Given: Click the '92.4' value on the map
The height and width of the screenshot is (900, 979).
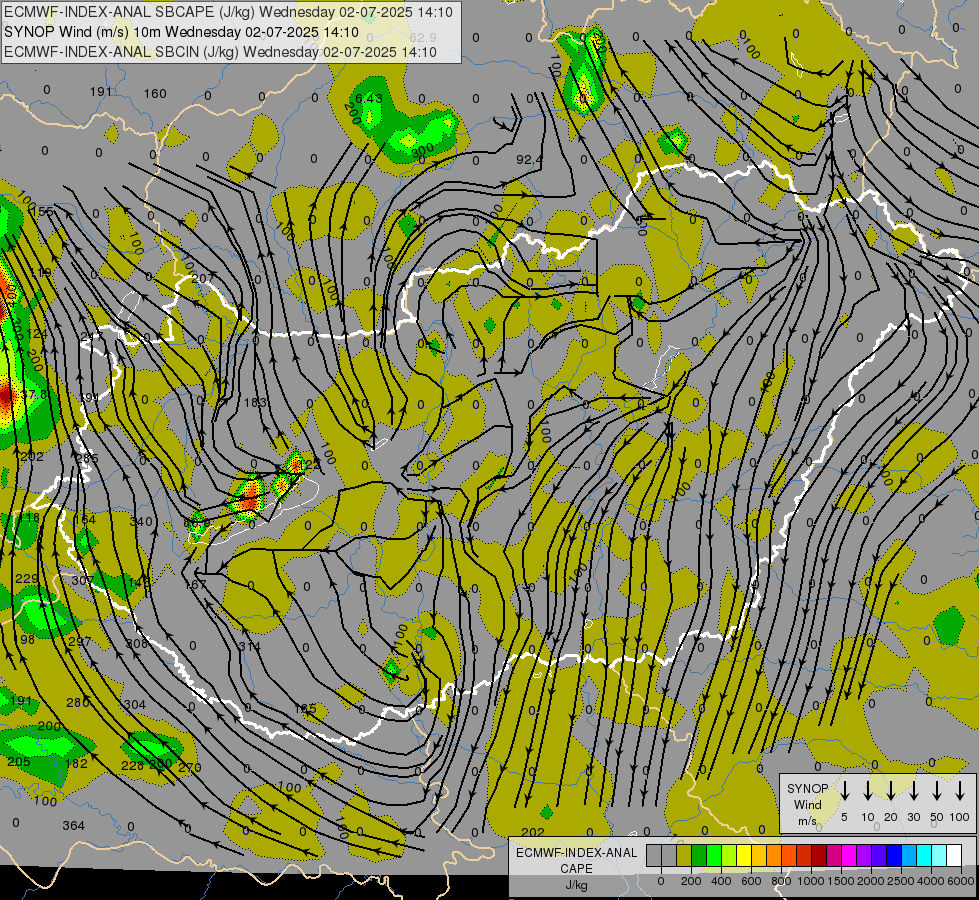Looking at the screenshot, I should point(529,160).
